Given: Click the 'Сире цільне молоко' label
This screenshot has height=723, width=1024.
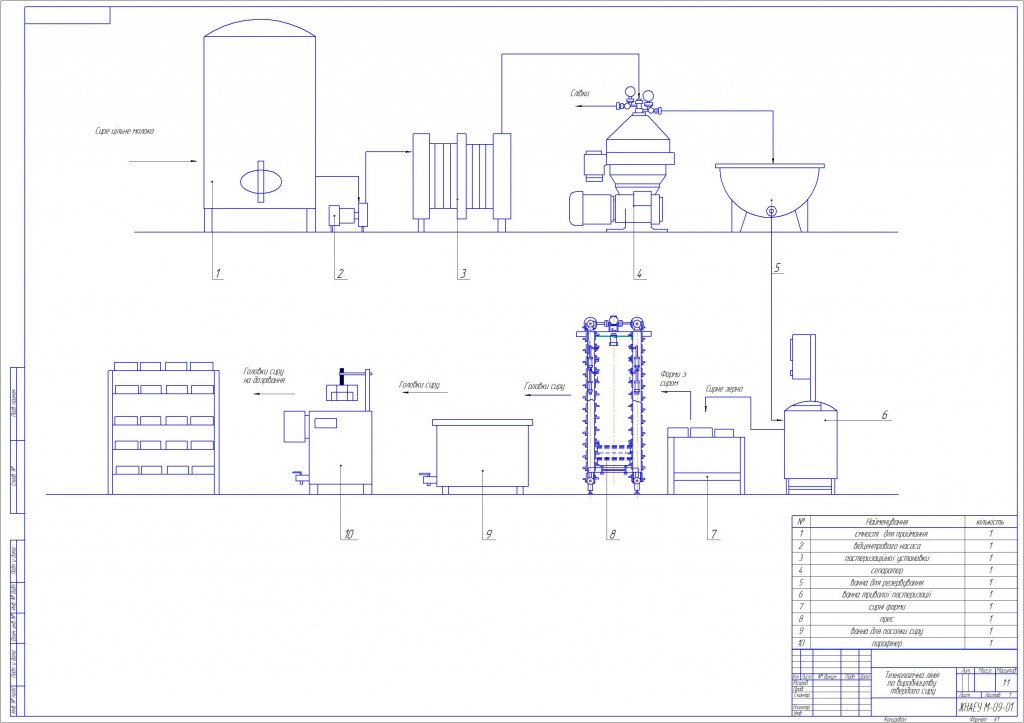Looking at the screenshot, I should pyautogui.click(x=125, y=131).
